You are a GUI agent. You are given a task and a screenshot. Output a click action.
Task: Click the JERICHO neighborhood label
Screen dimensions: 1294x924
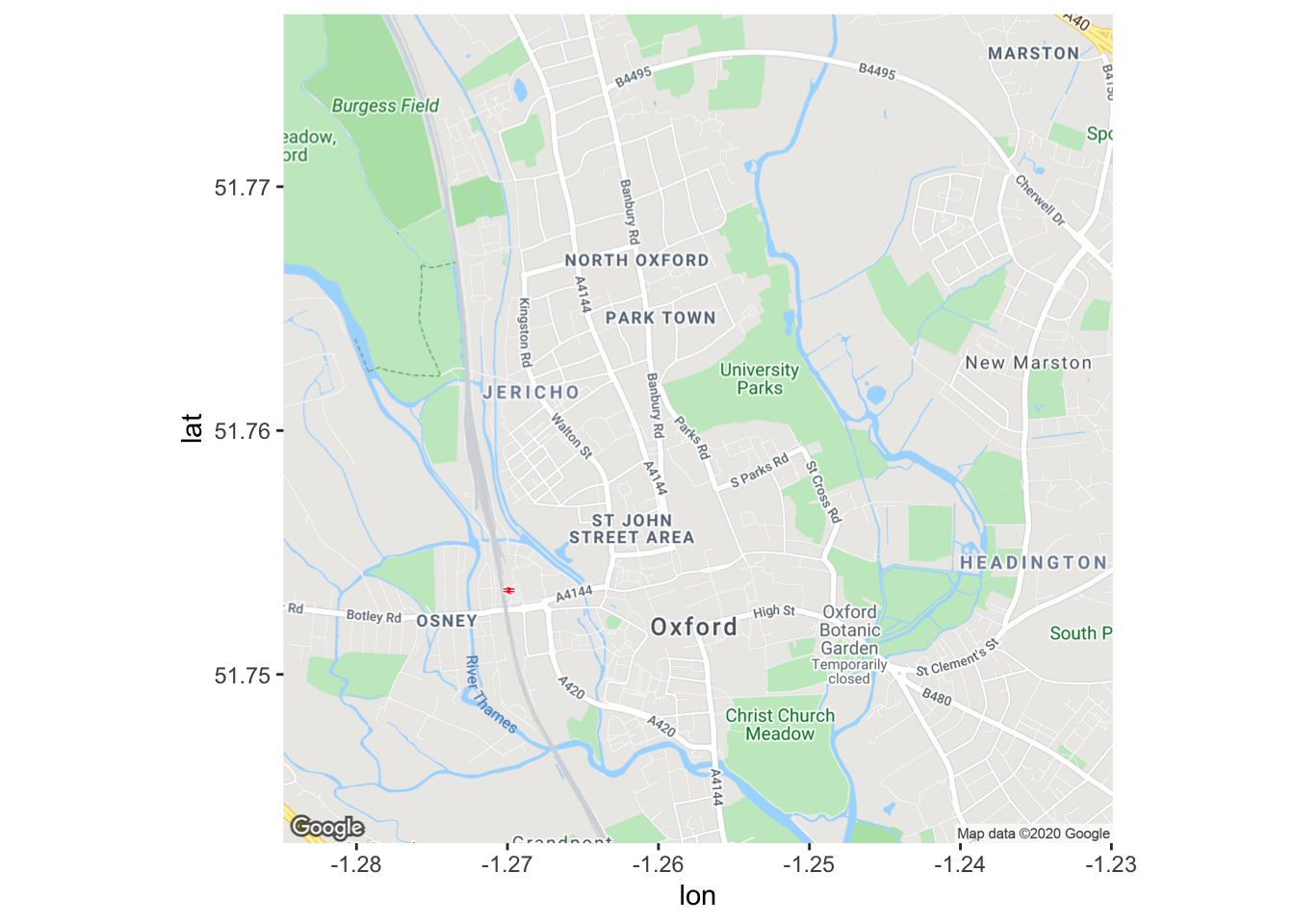point(531,393)
